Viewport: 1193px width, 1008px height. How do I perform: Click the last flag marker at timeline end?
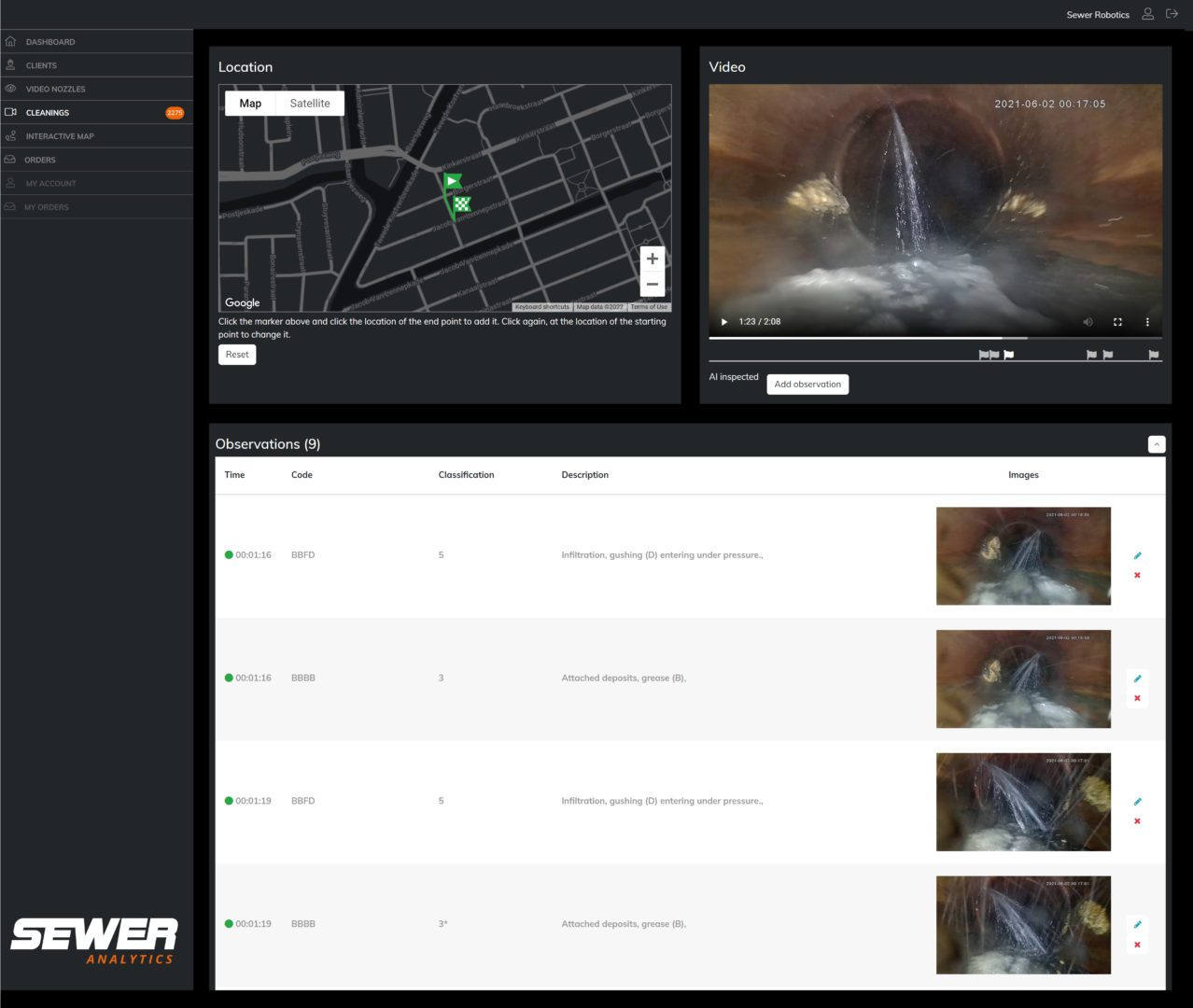point(1154,355)
